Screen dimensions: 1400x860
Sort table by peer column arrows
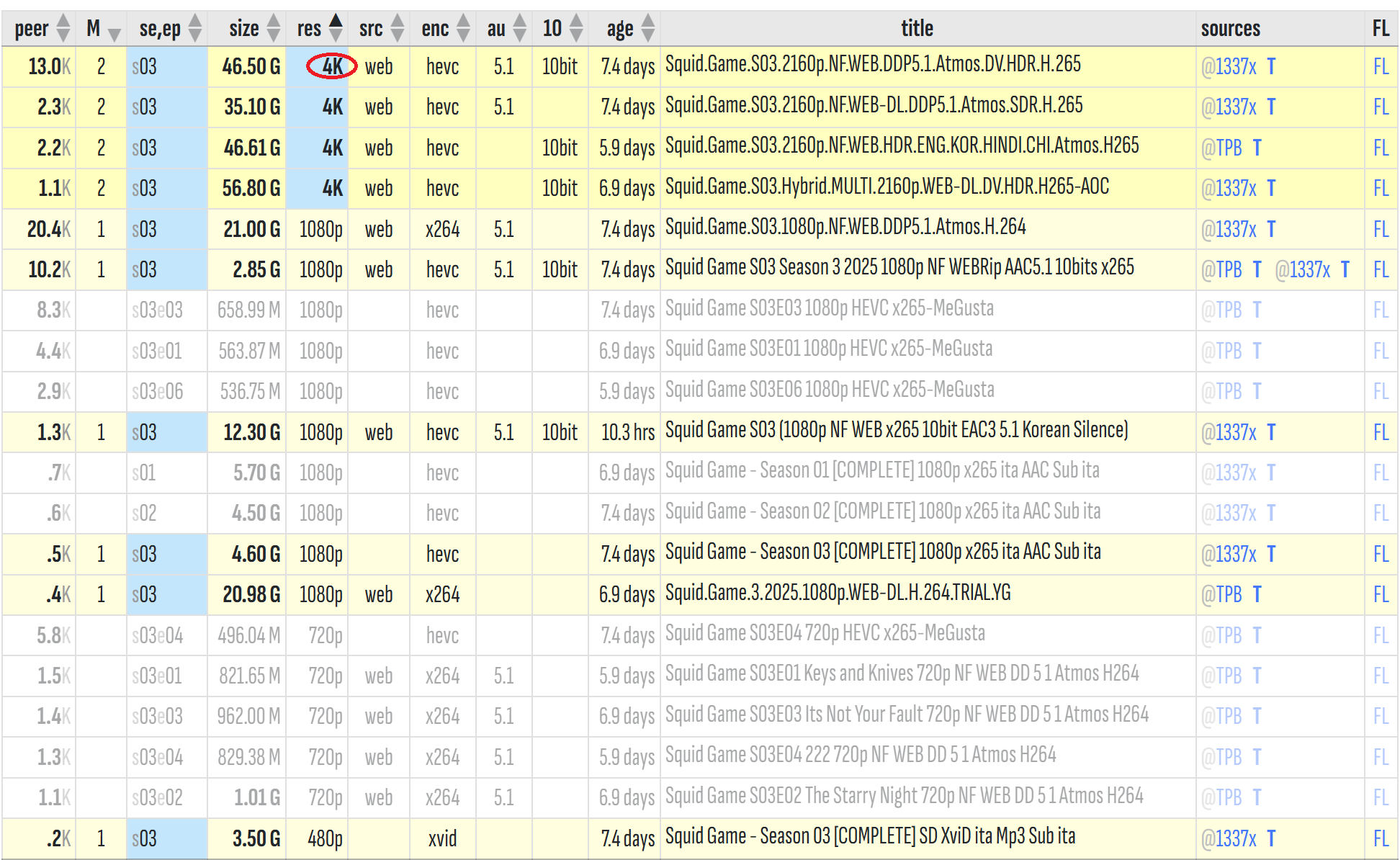pyautogui.click(x=63, y=28)
